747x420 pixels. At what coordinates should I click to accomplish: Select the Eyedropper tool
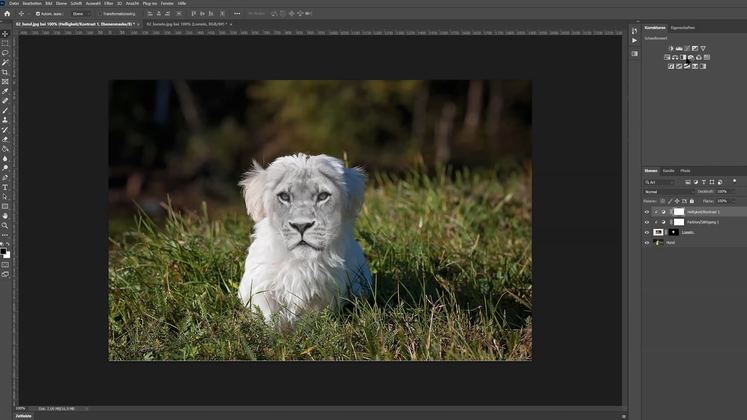click(5, 91)
